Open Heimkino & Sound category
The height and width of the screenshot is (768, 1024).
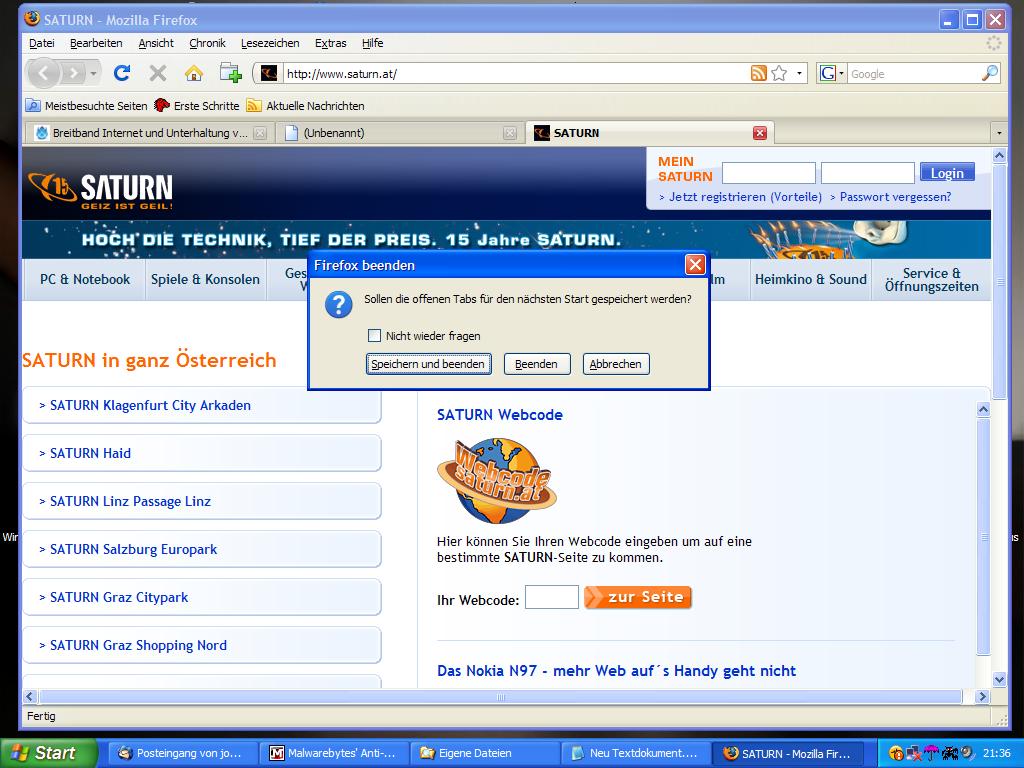tap(810, 280)
